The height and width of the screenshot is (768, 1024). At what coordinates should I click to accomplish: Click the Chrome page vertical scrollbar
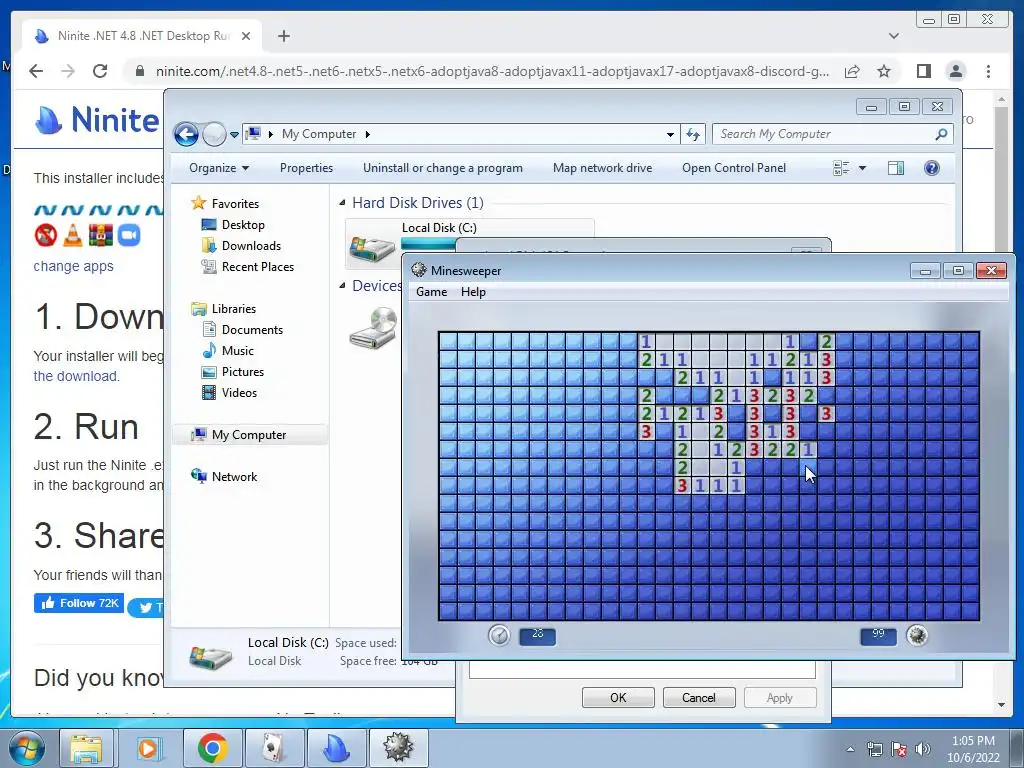(1001, 402)
